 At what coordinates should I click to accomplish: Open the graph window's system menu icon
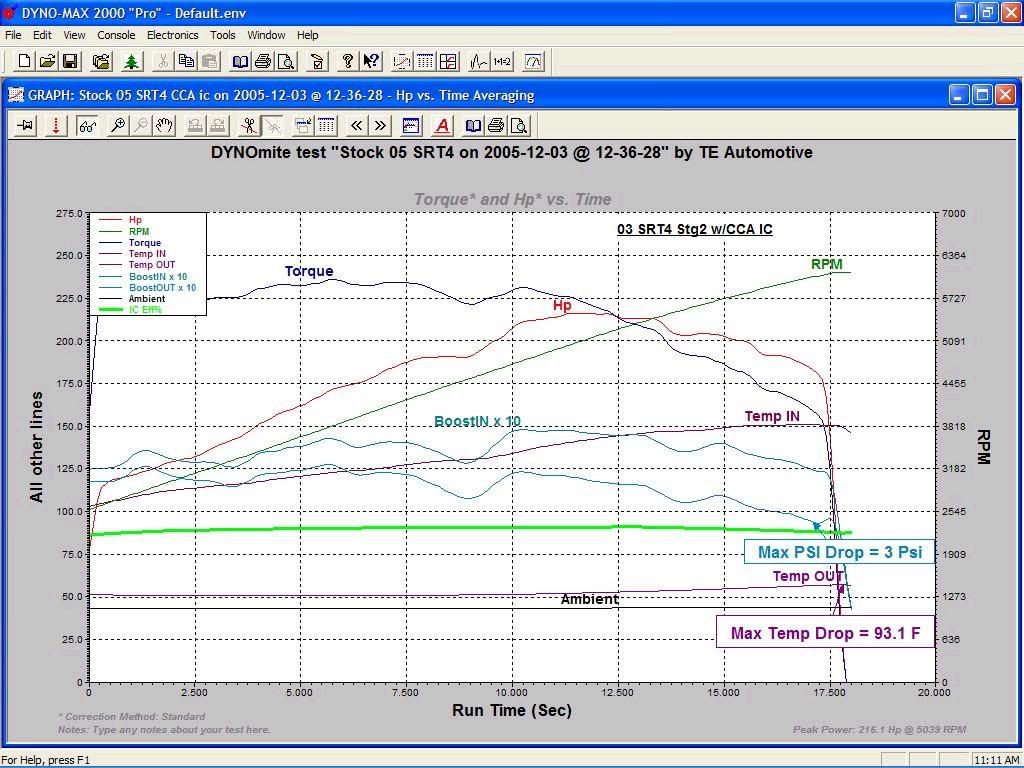point(16,95)
